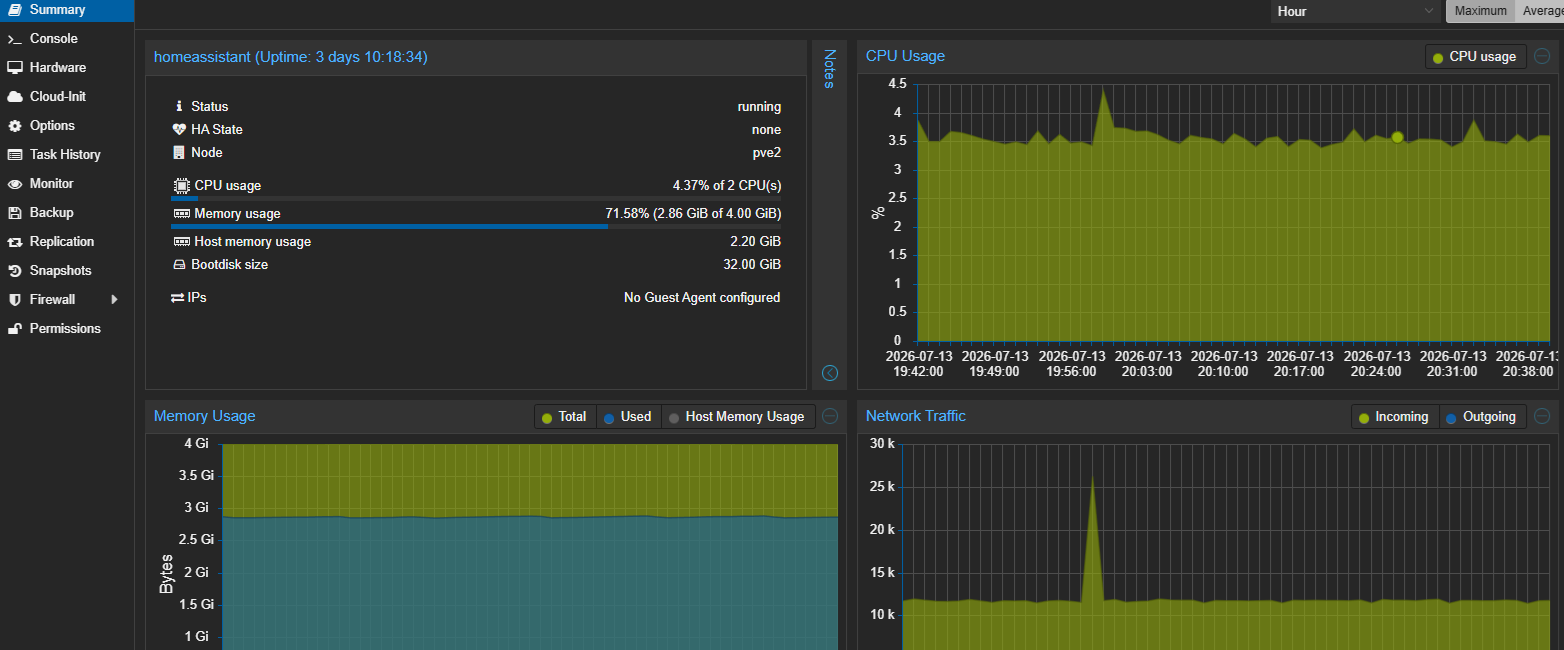1564x650 pixels.
Task: Click the '2026-07-13 20:03:00' axis label
Action: point(1148,364)
